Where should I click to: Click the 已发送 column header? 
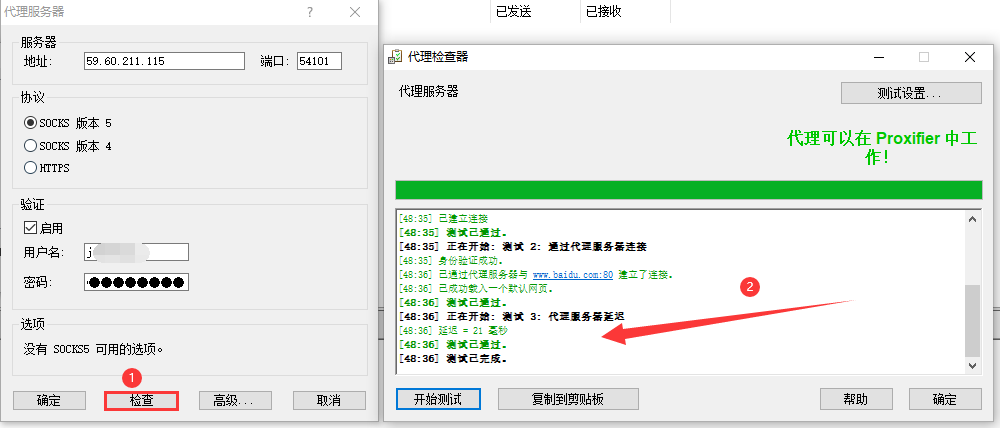pyautogui.click(x=513, y=11)
